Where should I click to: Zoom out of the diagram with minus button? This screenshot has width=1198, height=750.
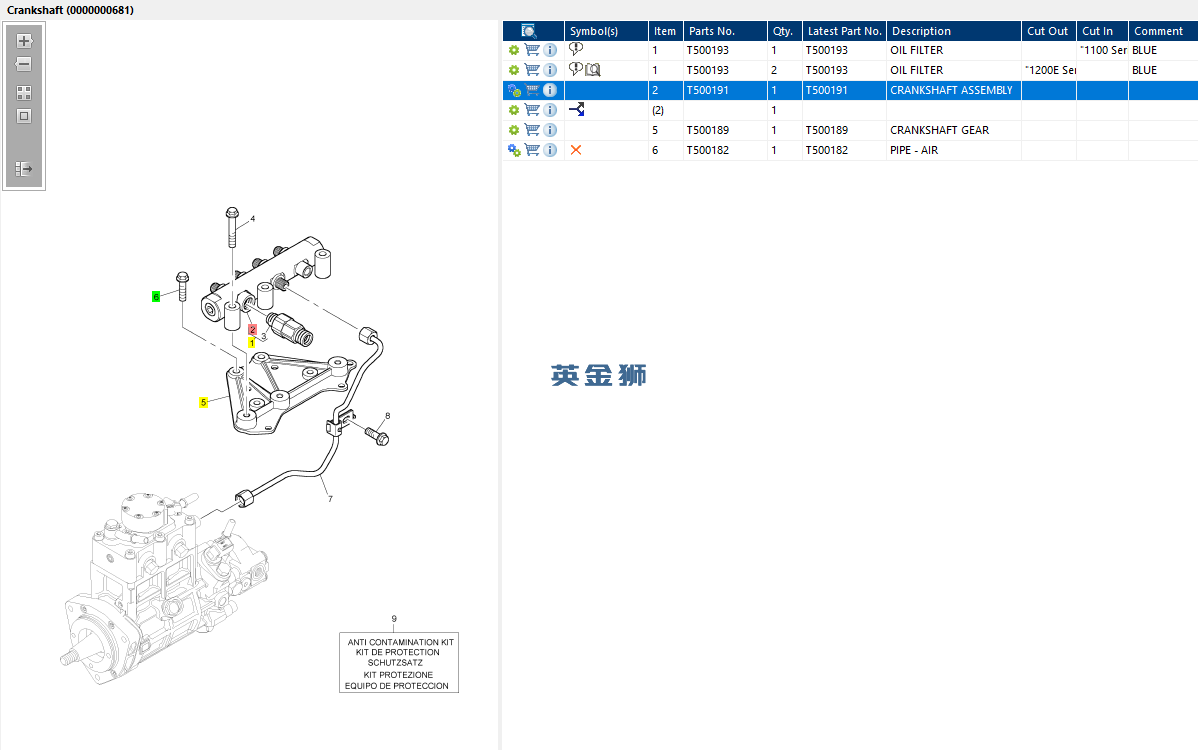pos(24,64)
